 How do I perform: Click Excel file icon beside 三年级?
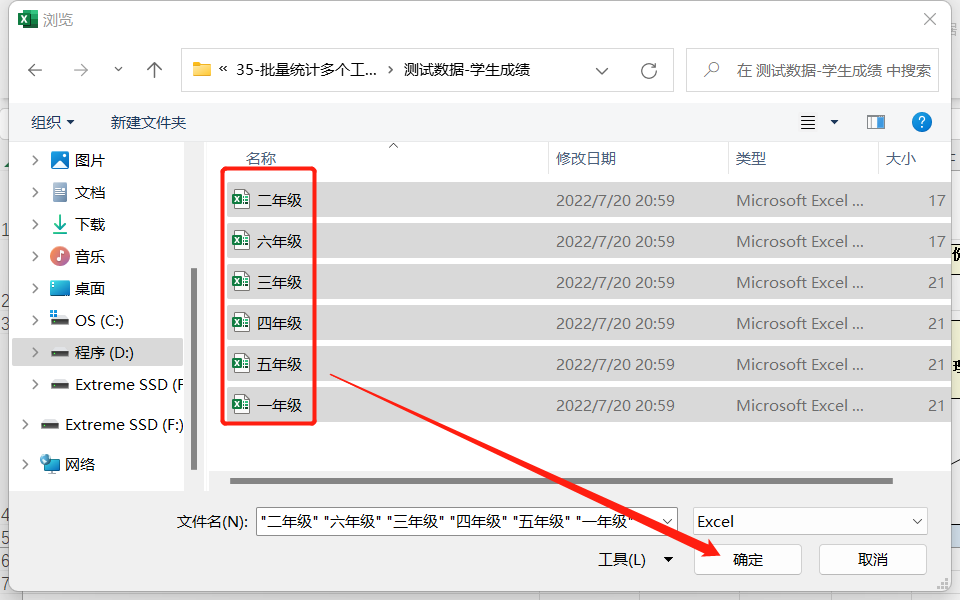point(241,282)
